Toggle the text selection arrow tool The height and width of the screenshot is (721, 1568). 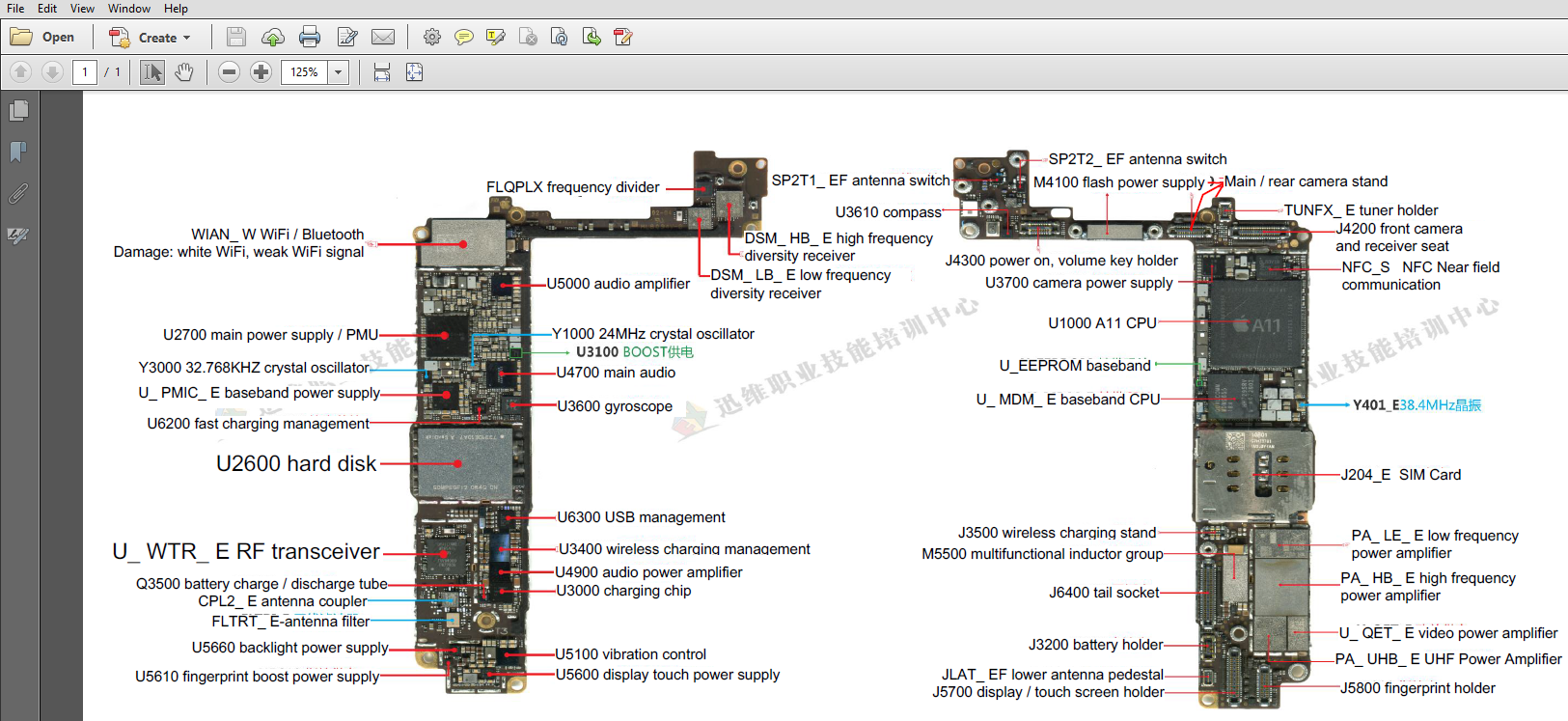pos(151,72)
